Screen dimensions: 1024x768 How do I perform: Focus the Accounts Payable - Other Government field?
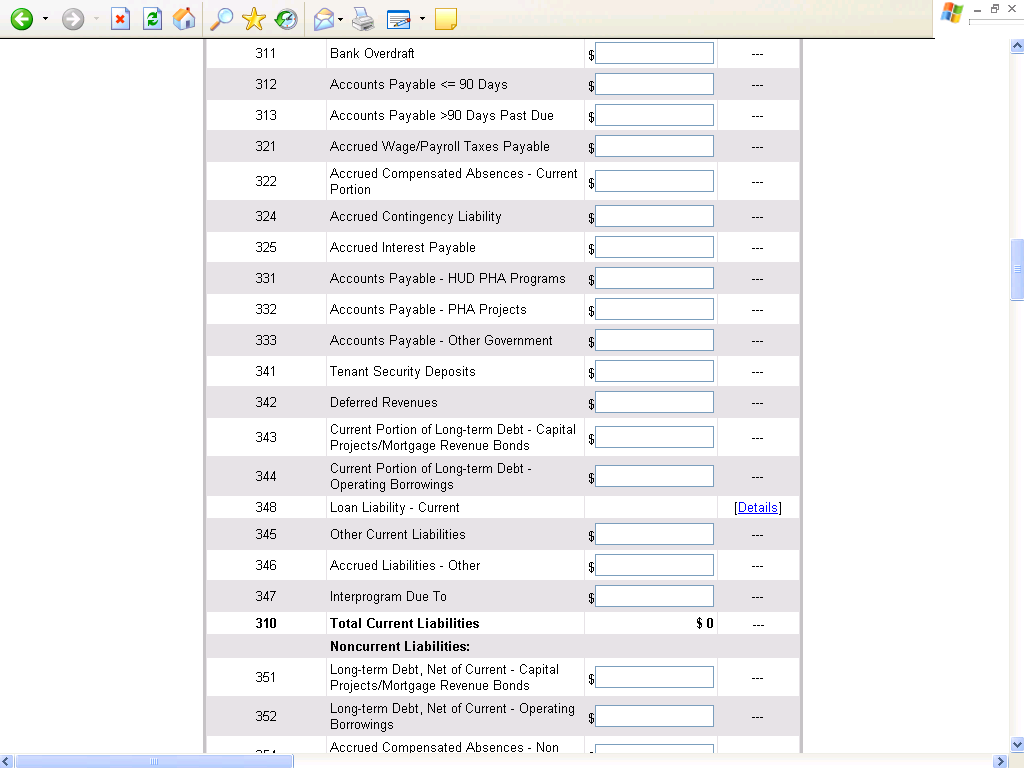point(654,340)
